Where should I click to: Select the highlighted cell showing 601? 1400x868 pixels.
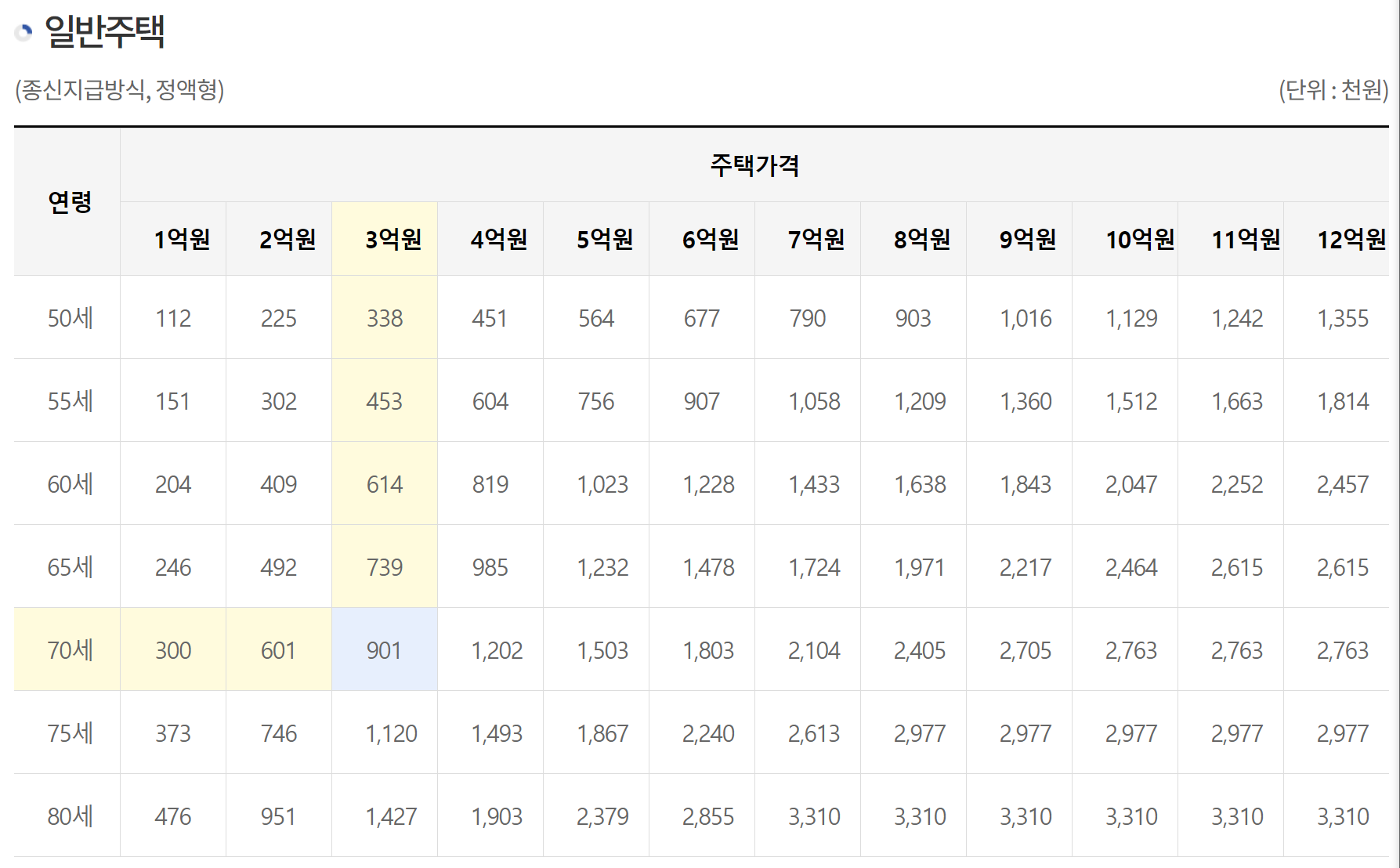click(x=279, y=649)
